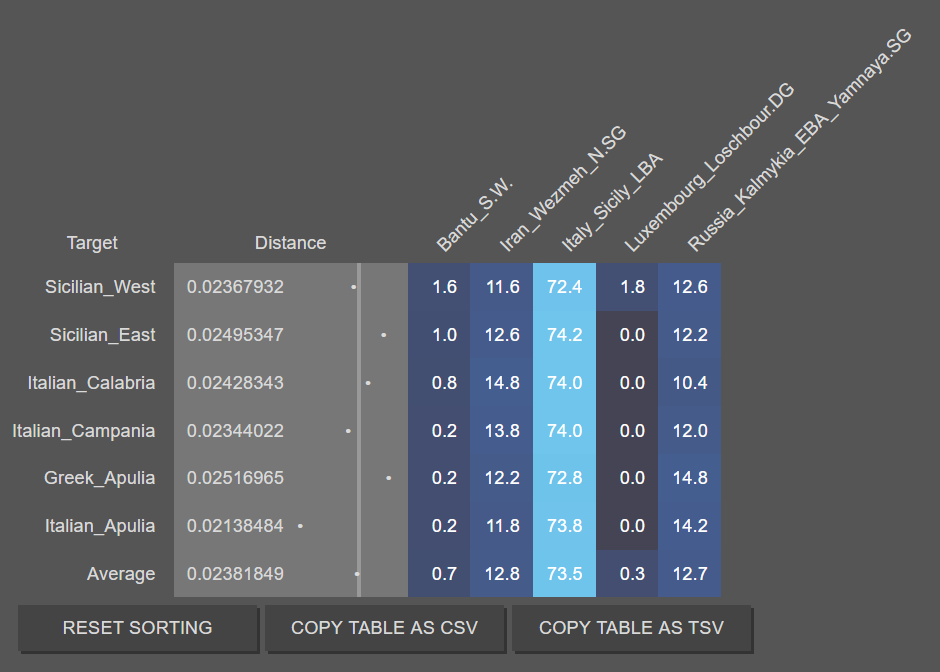Viewport: 940px width, 672px height.
Task: Click the 12.6 Yamnaya cell for Sicilian_West
Action: (x=689, y=287)
